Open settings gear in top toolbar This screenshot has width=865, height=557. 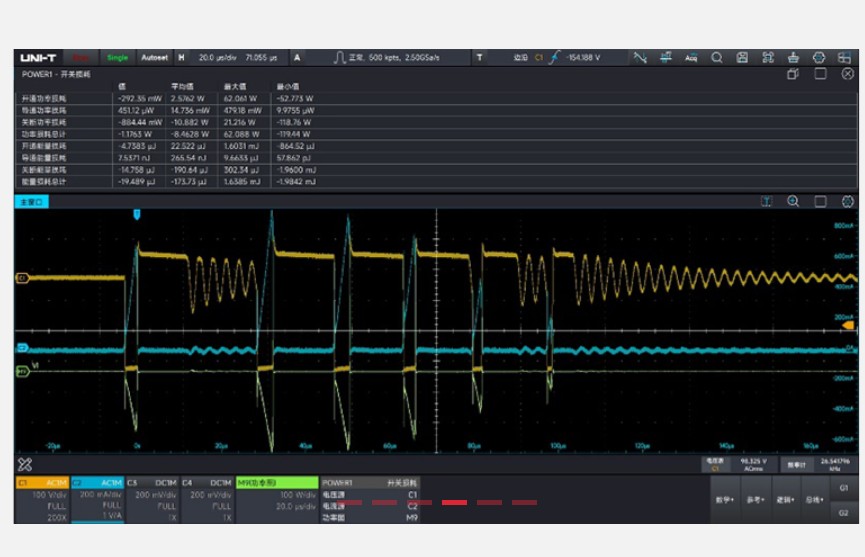(819, 58)
